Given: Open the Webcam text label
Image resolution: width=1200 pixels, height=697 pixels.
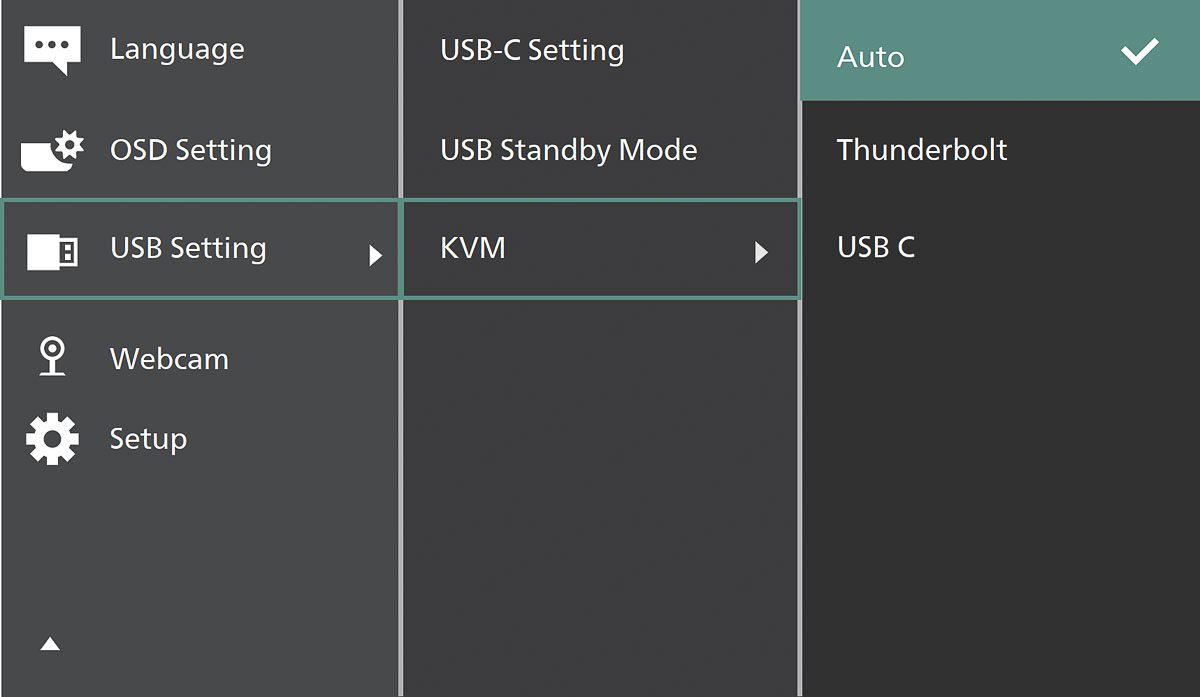Looking at the screenshot, I should [169, 359].
